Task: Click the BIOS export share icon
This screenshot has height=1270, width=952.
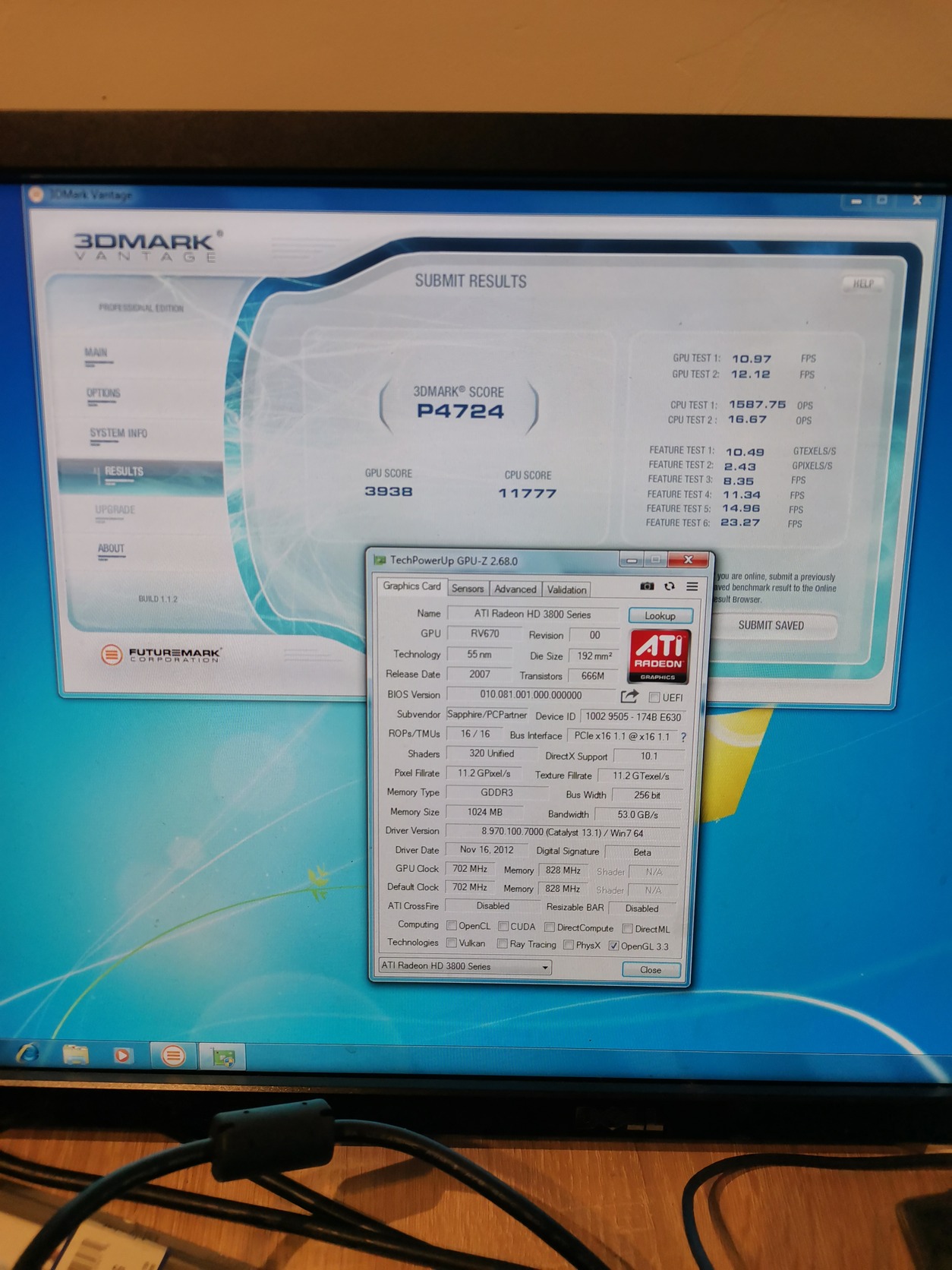Action: pos(629,696)
